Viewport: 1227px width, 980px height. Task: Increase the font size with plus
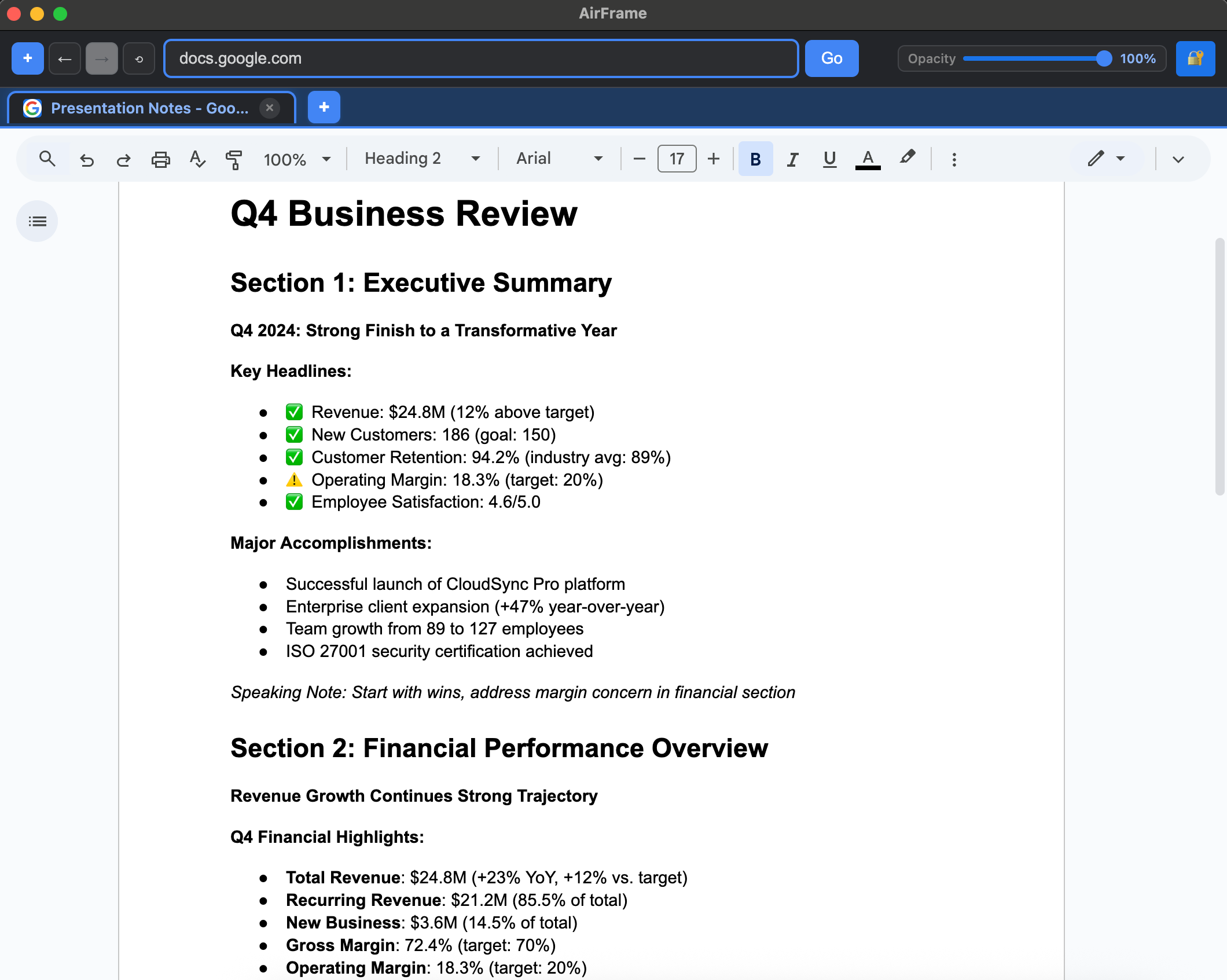click(713, 158)
